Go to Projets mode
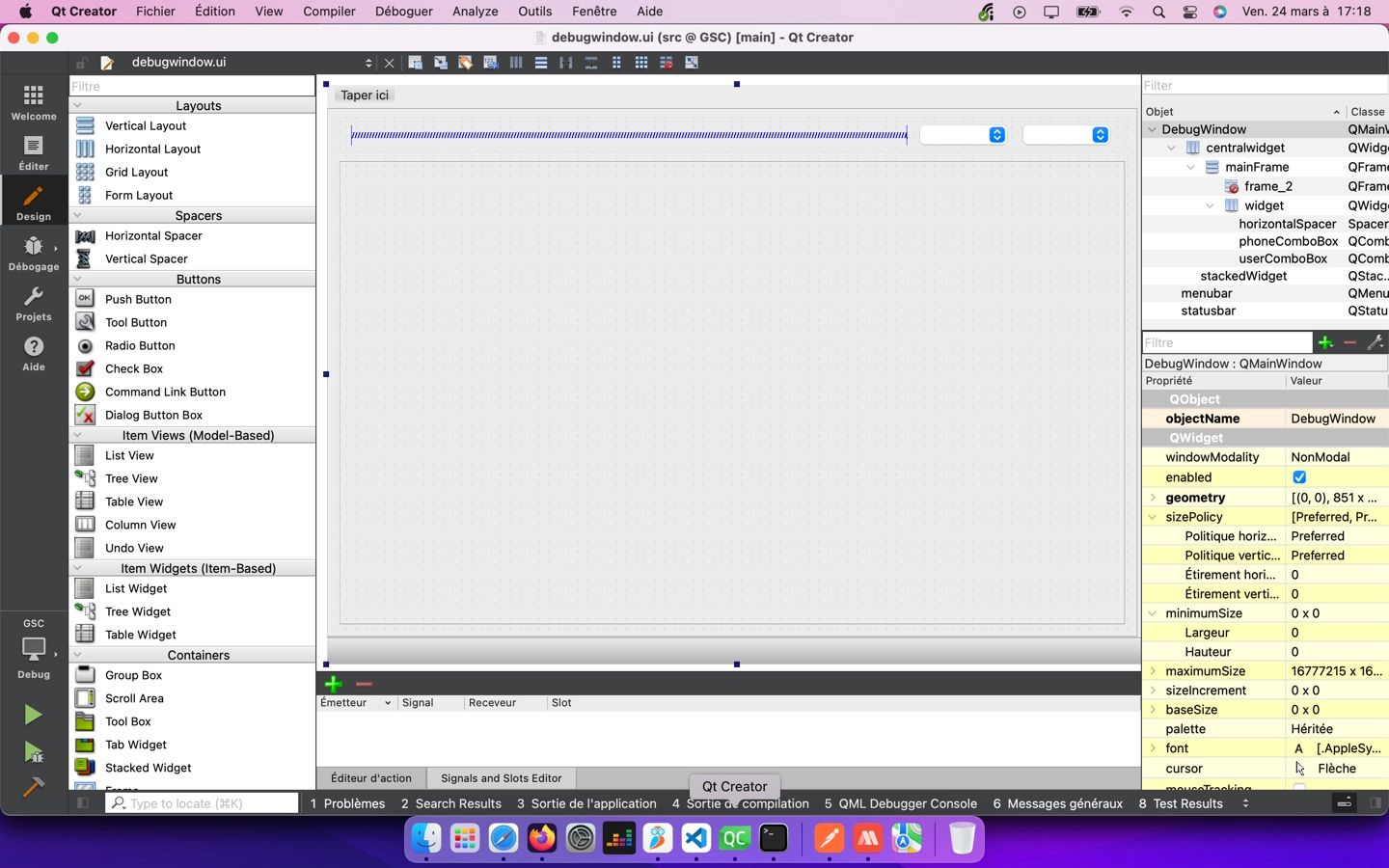The image size is (1389, 868). (x=34, y=303)
